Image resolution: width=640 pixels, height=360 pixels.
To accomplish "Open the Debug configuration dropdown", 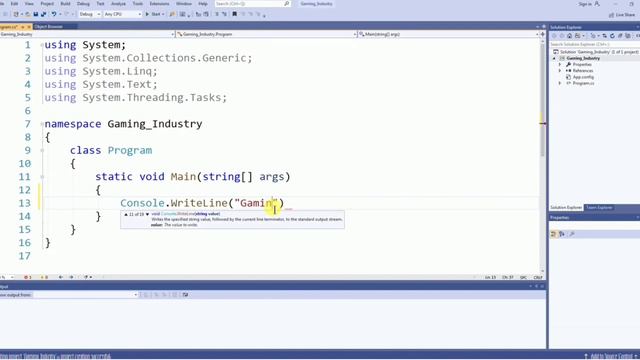I will [x=89, y=14].
